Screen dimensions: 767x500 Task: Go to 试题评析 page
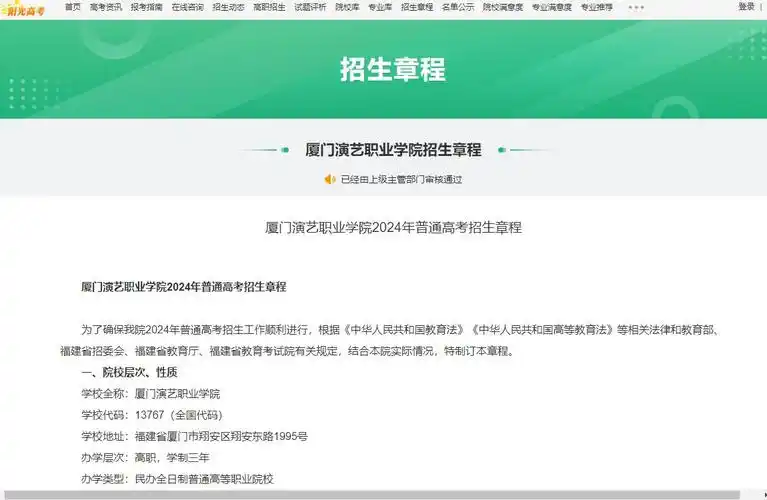310,7
